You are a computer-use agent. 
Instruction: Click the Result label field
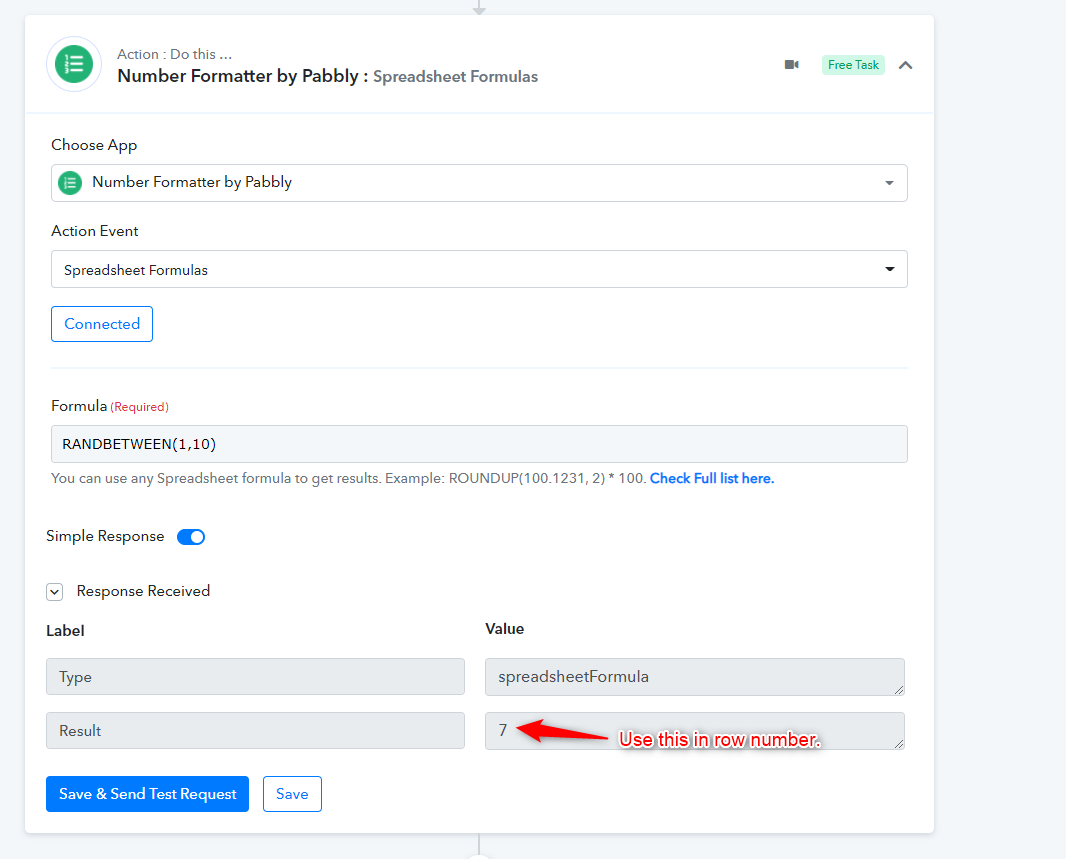pyautogui.click(x=256, y=731)
